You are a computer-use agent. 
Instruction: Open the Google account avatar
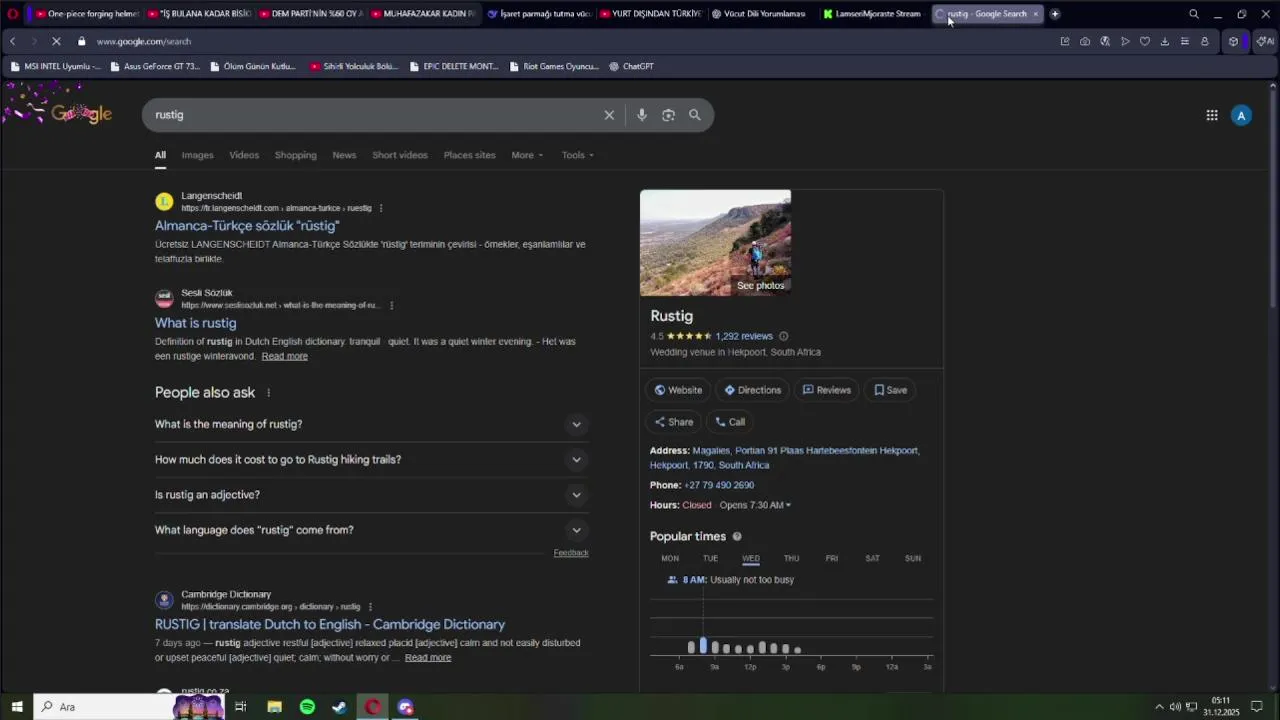[x=1241, y=115]
